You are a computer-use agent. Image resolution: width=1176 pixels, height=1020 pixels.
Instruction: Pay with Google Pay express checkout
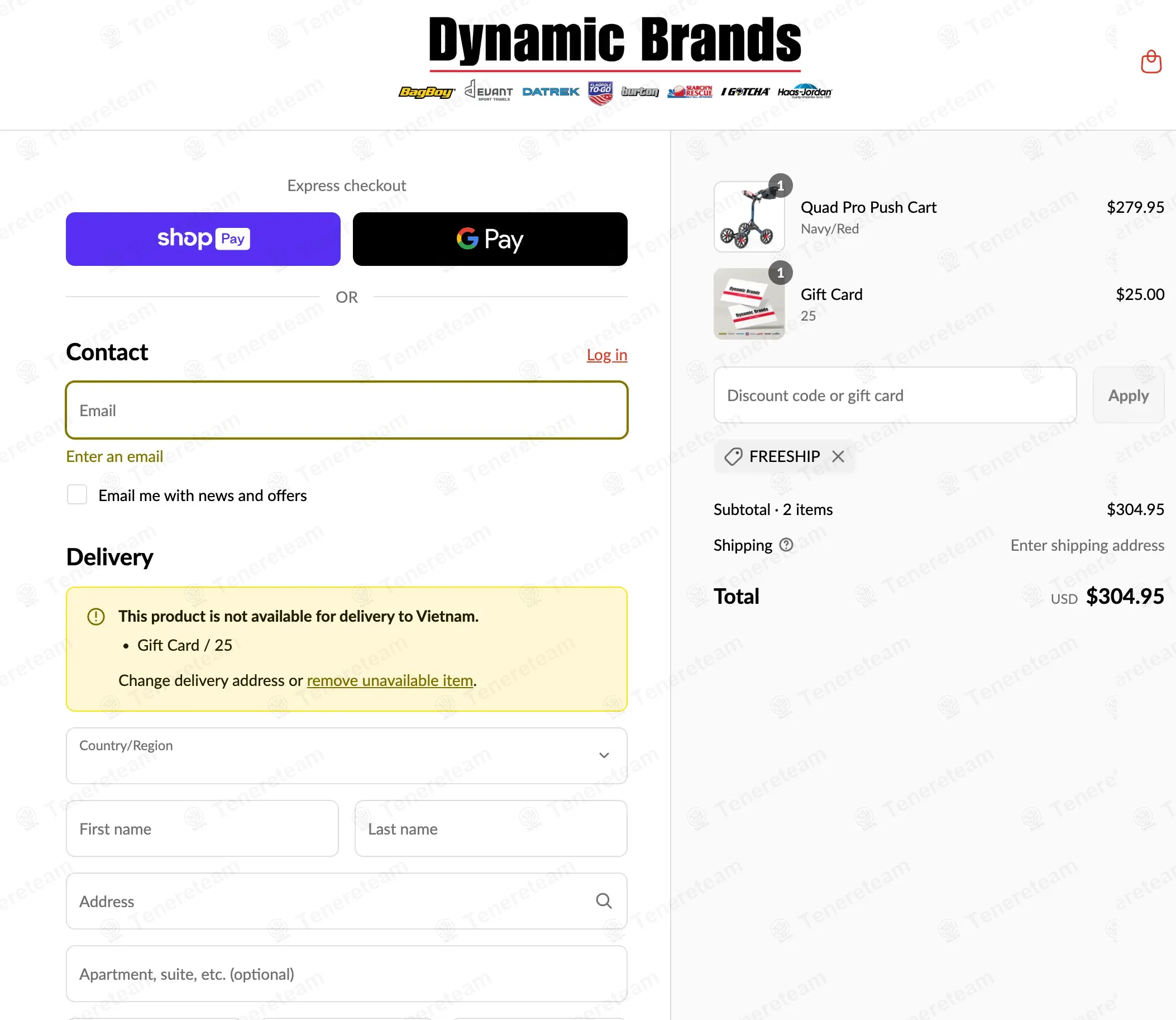[489, 239]
